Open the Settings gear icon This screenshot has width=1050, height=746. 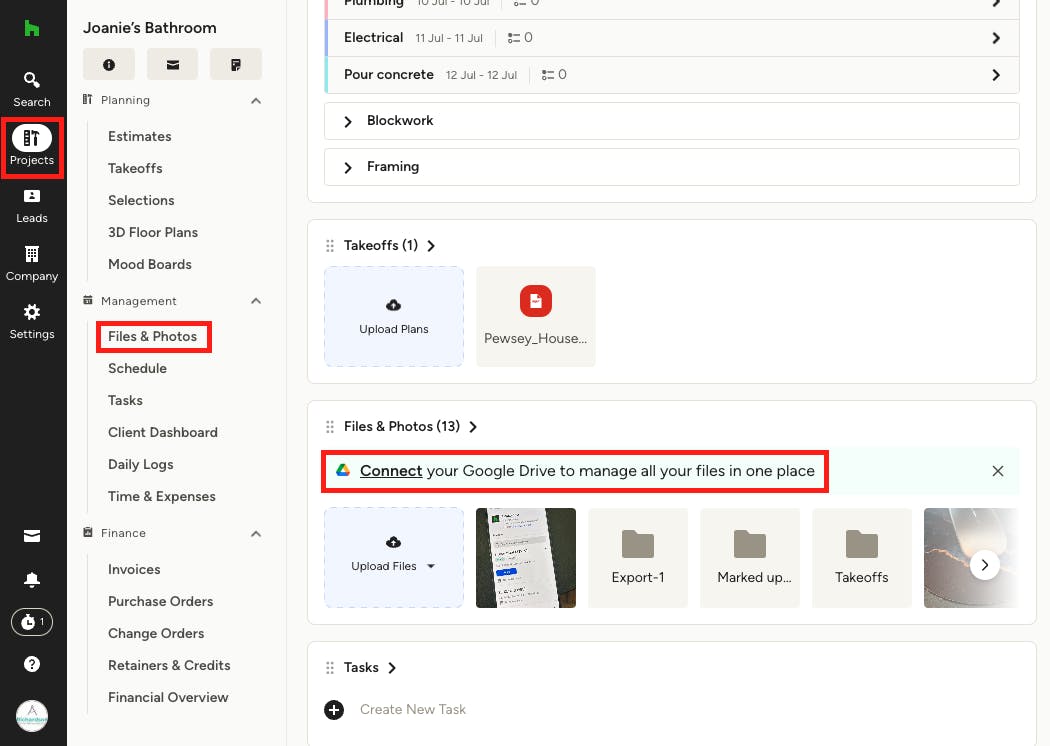point(32,320)
